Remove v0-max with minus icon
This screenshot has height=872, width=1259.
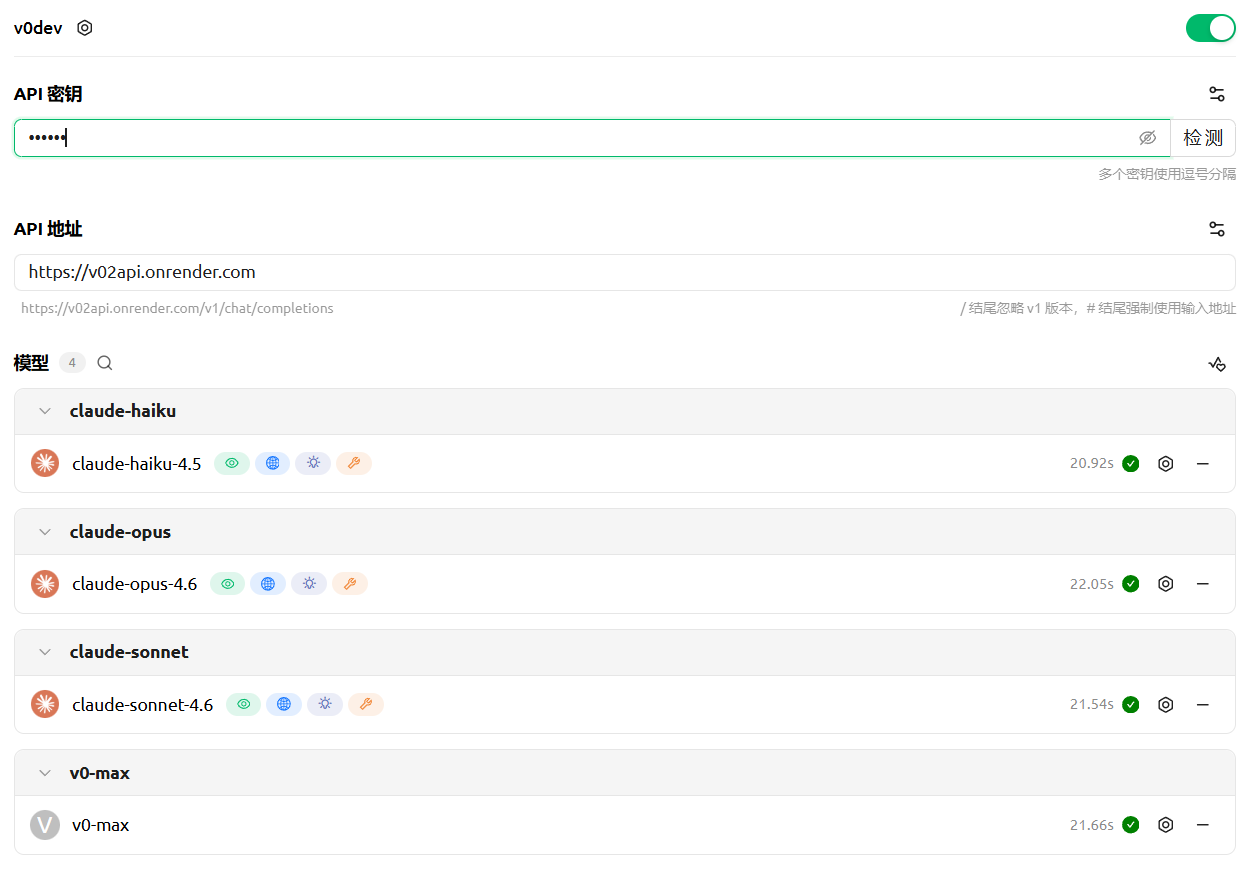click(1203, 825)
